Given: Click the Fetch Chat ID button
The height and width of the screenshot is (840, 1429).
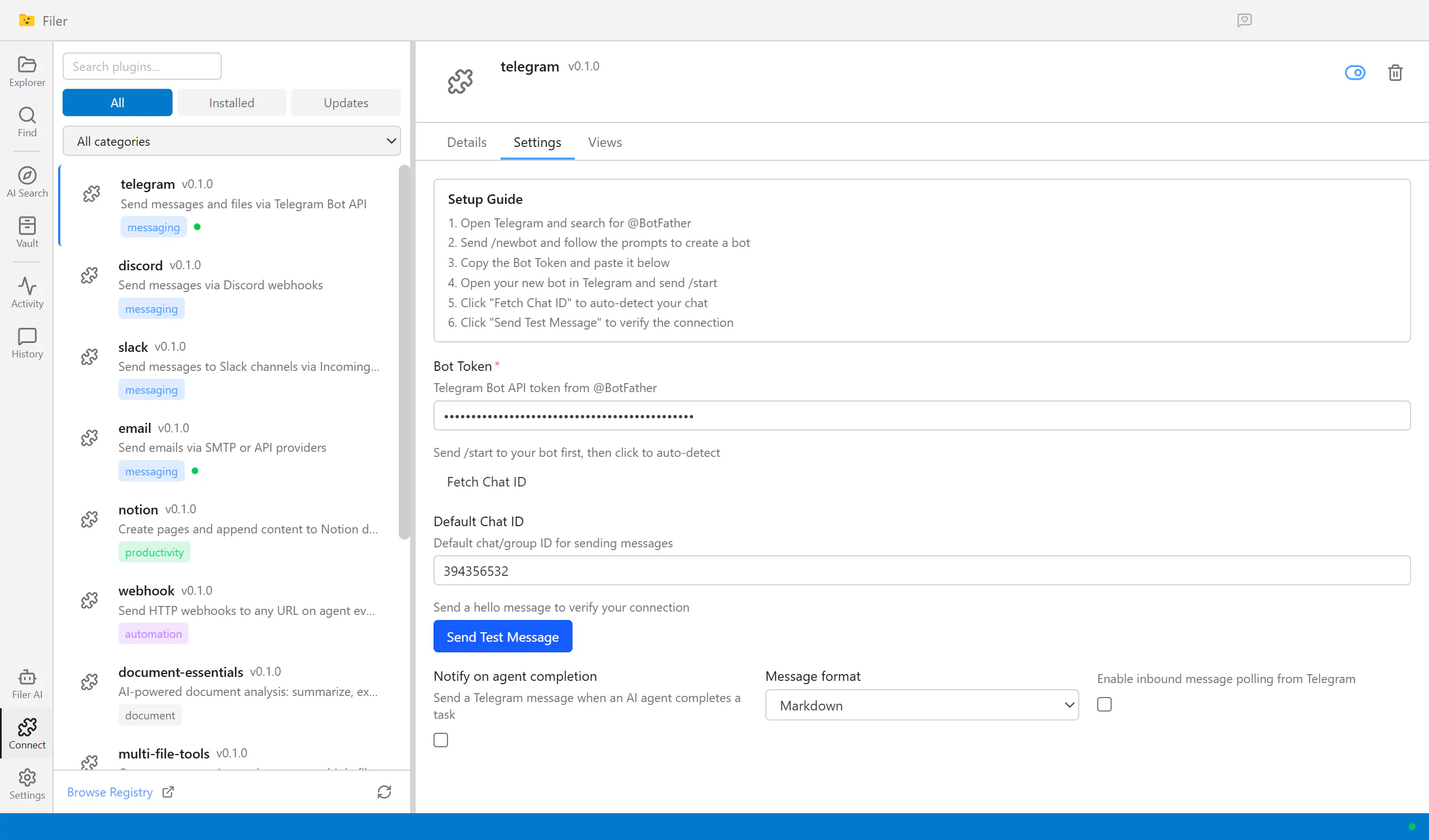Looking at the screenshot, I should pos(486,482).
